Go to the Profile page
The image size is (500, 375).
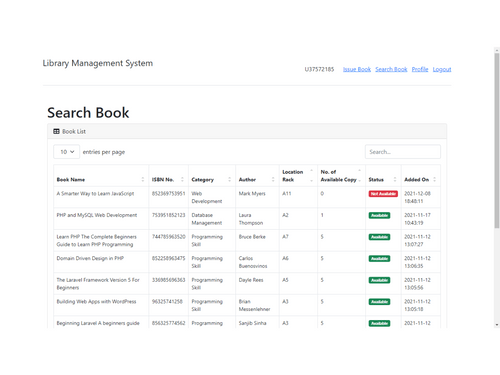point(420,69)
